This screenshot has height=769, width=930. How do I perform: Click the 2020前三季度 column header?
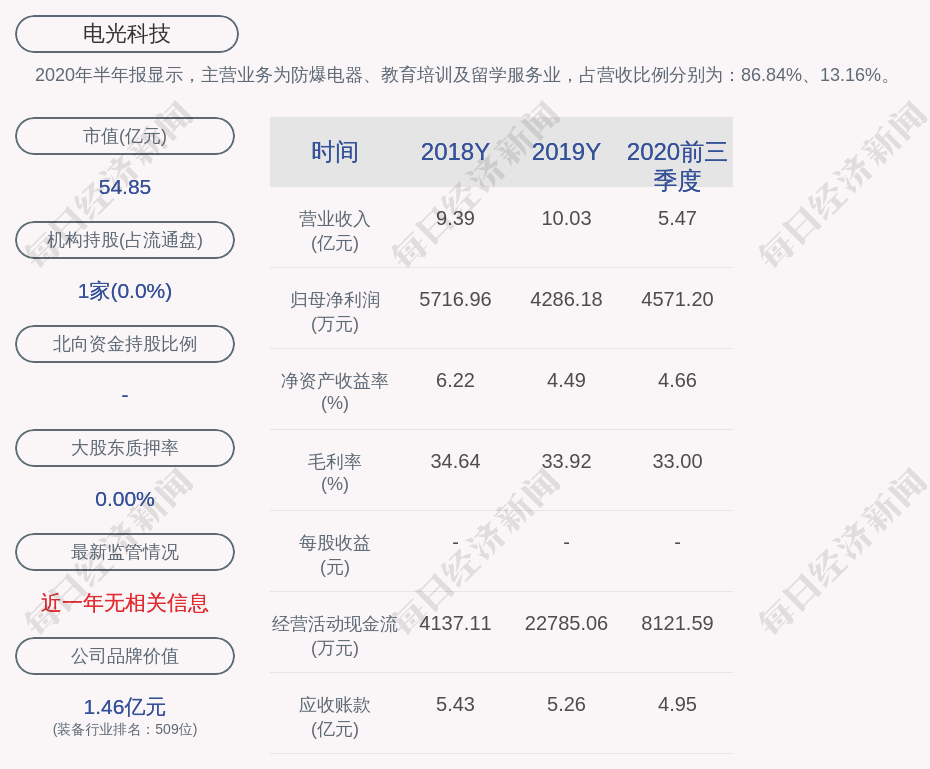677,166
